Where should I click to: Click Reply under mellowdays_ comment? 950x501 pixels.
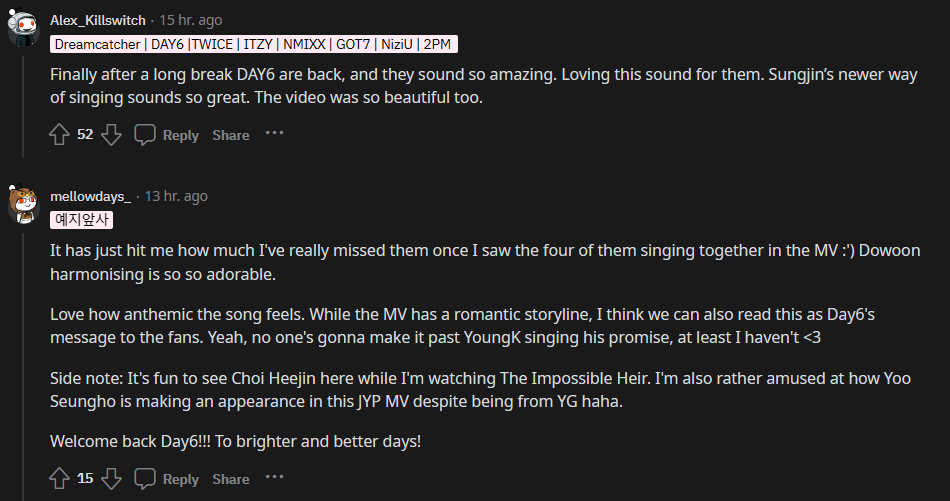(180, 479)
